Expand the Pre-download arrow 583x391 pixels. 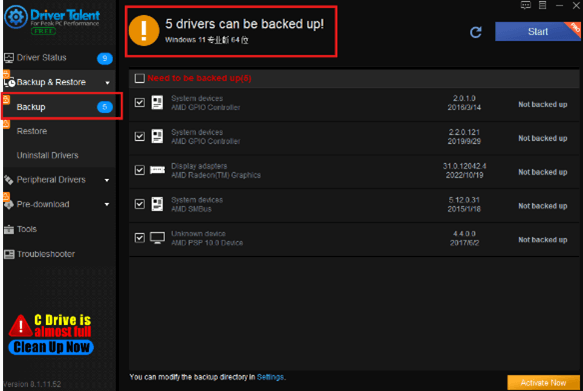[x=107, y=204]
